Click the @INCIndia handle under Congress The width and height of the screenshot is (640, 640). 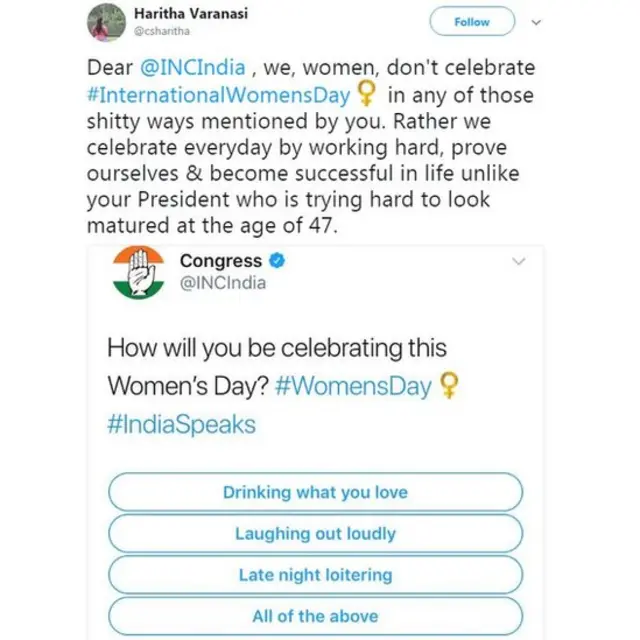pos(223,283)
